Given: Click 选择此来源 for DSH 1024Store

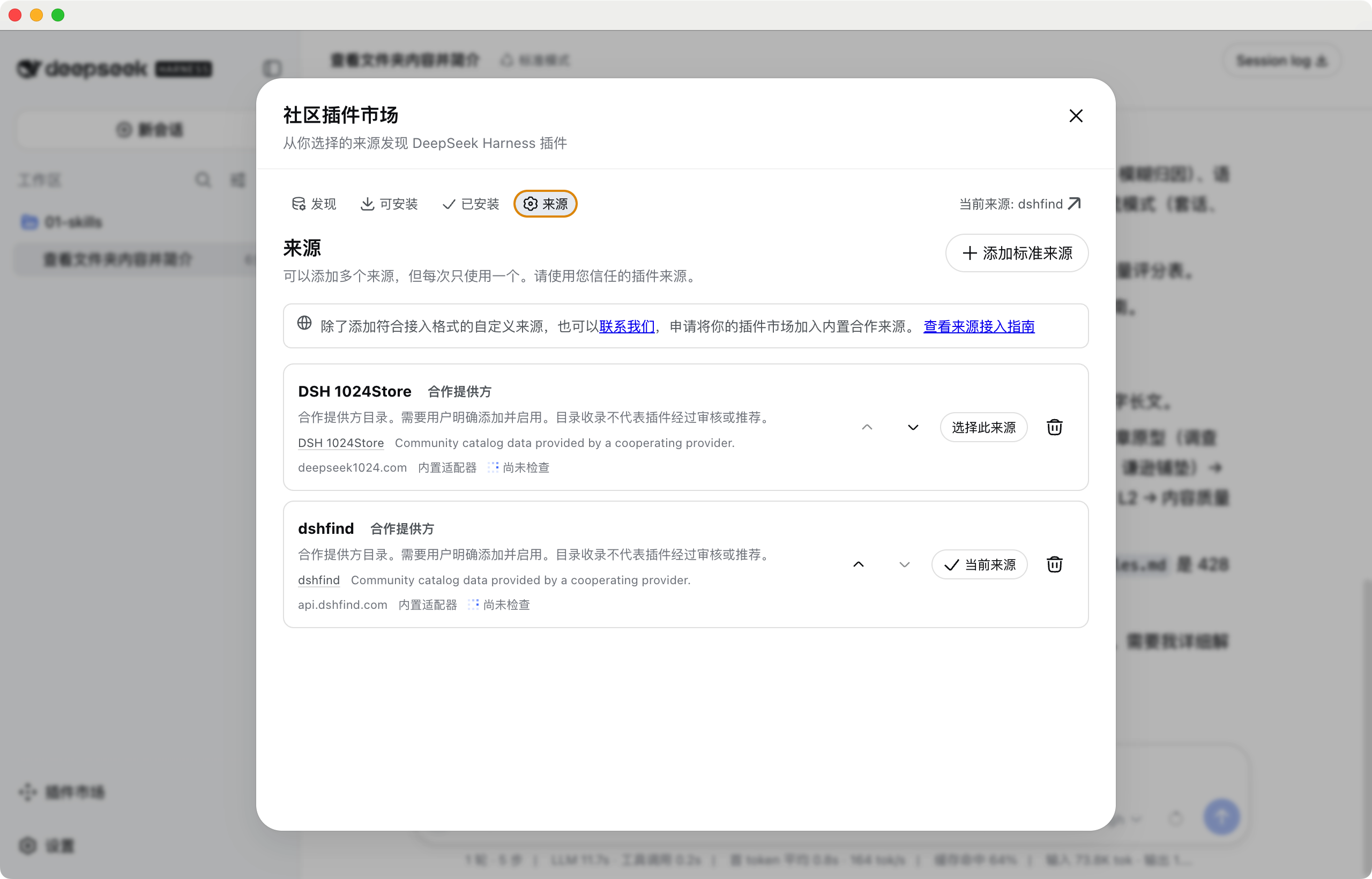Looking at the screenshot, I should pyautogui.click(x=983, y=428).
